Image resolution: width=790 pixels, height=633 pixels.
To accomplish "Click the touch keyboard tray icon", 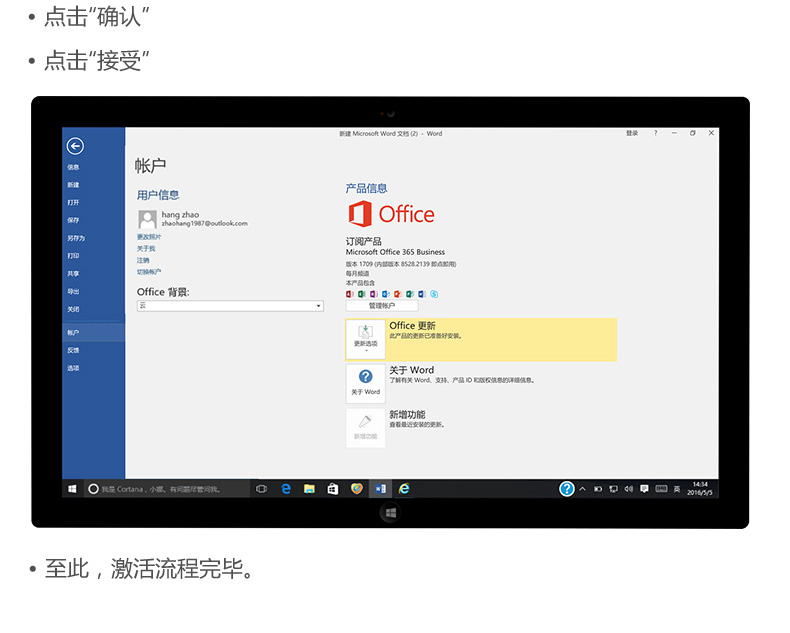I will (x=662, y=489).
